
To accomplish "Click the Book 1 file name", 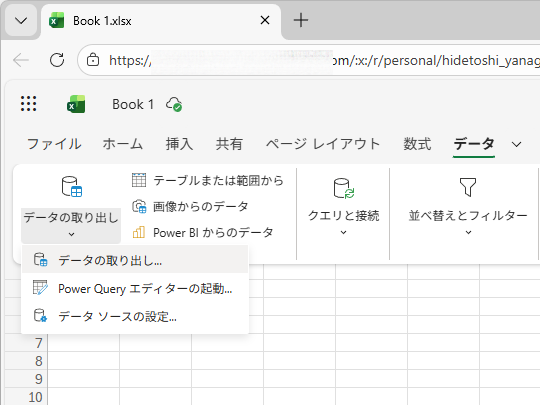I will point(133,104).
